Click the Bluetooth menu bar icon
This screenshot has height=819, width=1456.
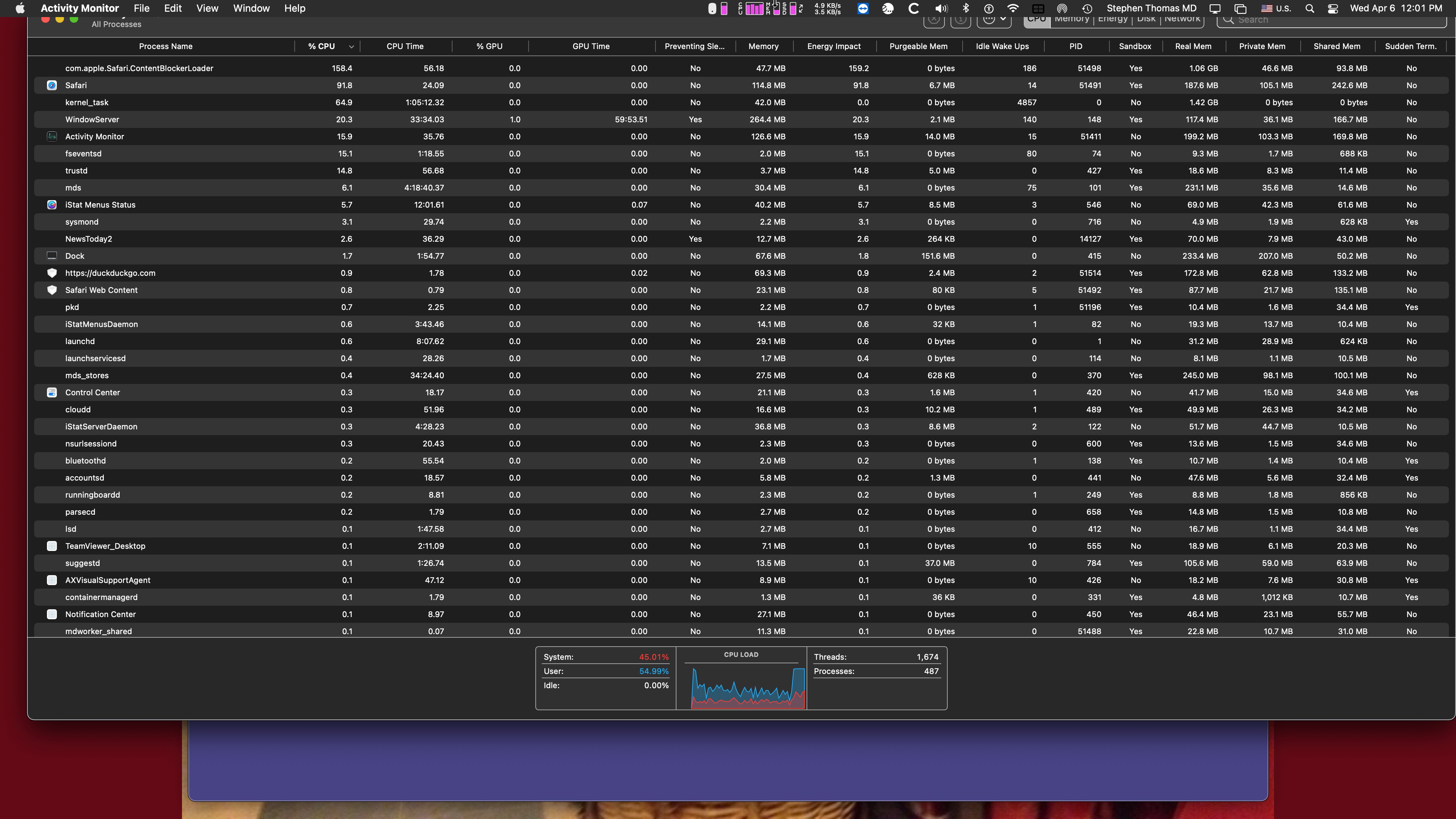[x=965, y=9]
